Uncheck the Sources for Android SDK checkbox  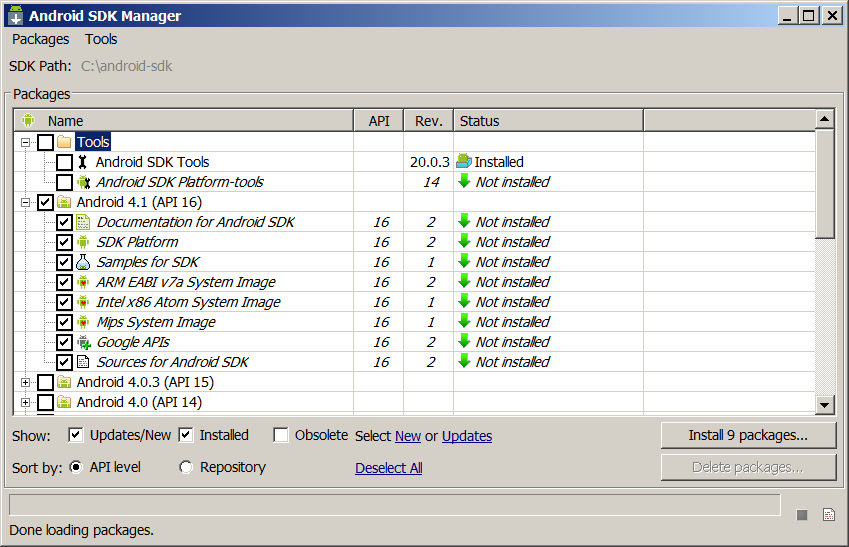pyautogui.click(x=64, y=362)
